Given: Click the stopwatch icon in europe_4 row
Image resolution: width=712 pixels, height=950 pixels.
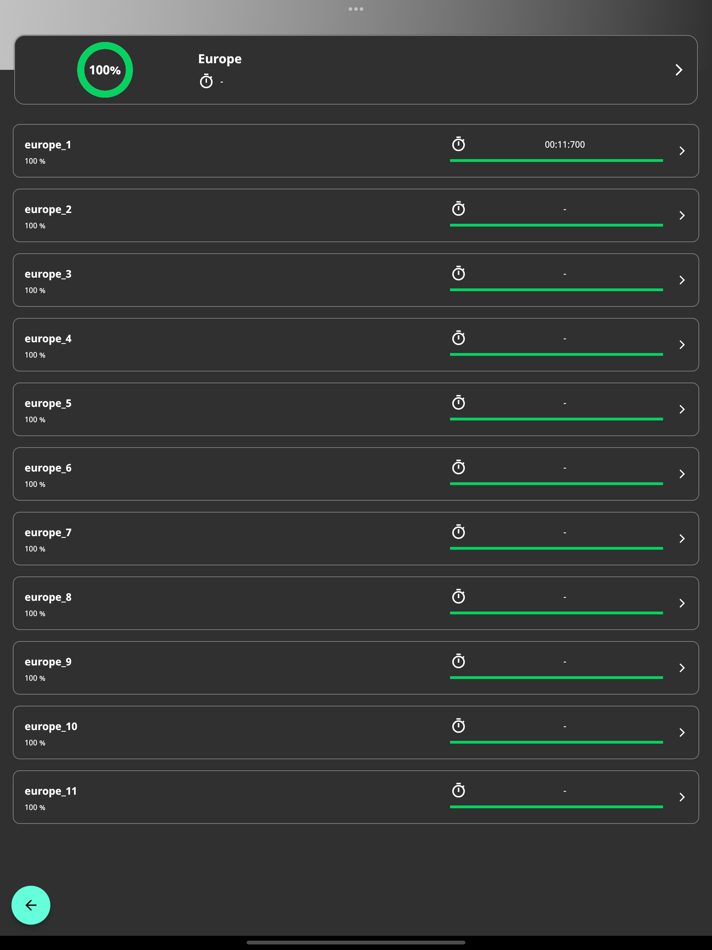Looking at the screenshot, I should click(459, 338).
